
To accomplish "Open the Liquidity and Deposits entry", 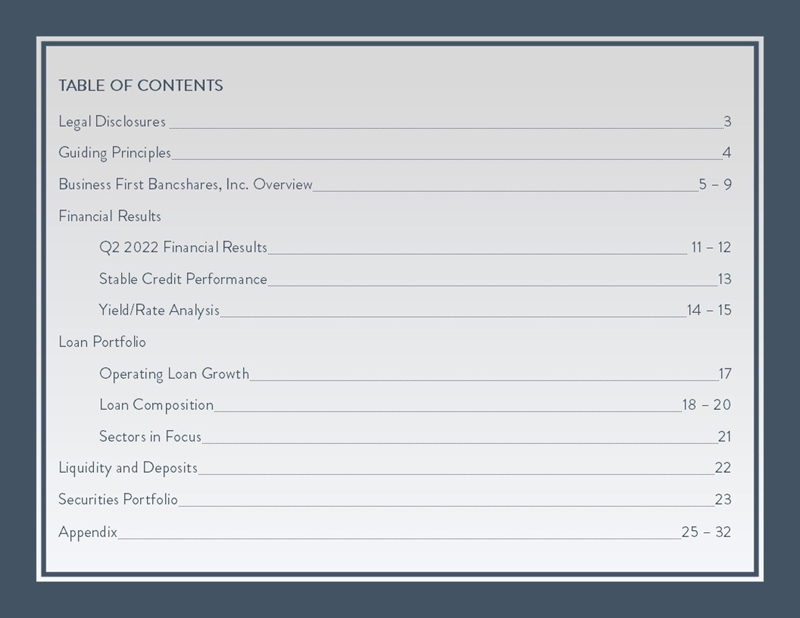I will [x=128, y=467].
